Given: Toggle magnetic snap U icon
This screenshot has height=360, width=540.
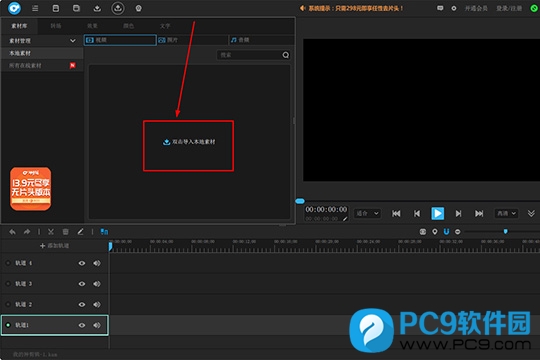Looking at the screenshot, I should 446,232.
